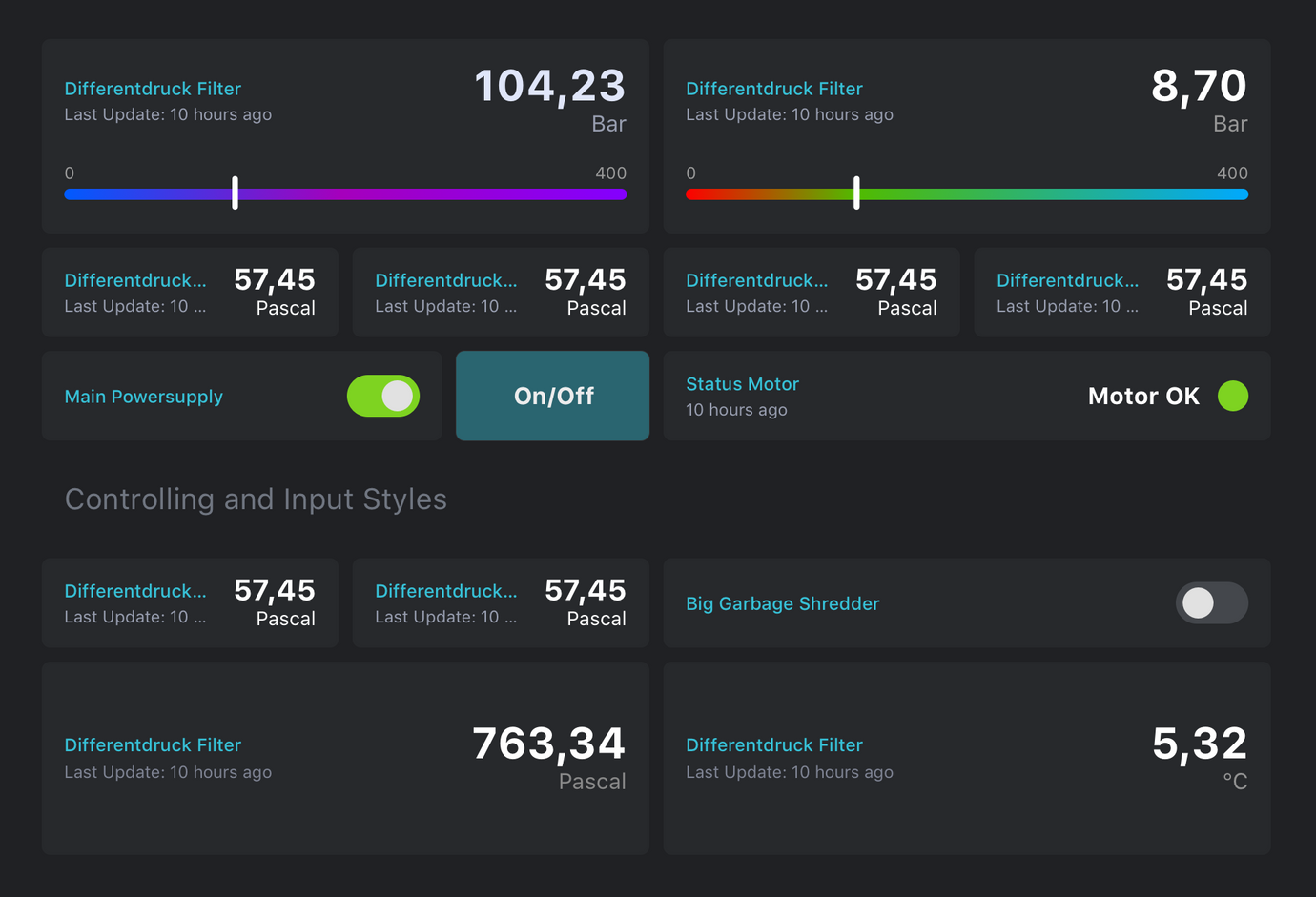1316x897 pixels.
Task: Click the Main Powersupply toggle knob
Action: [x=401, y=396]
